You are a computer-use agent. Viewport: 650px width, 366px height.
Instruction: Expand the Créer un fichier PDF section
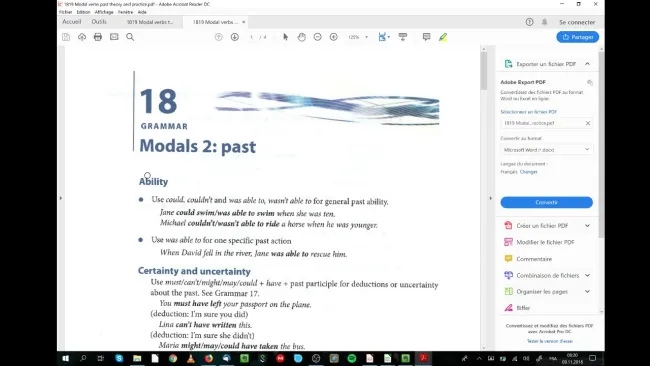587,225
